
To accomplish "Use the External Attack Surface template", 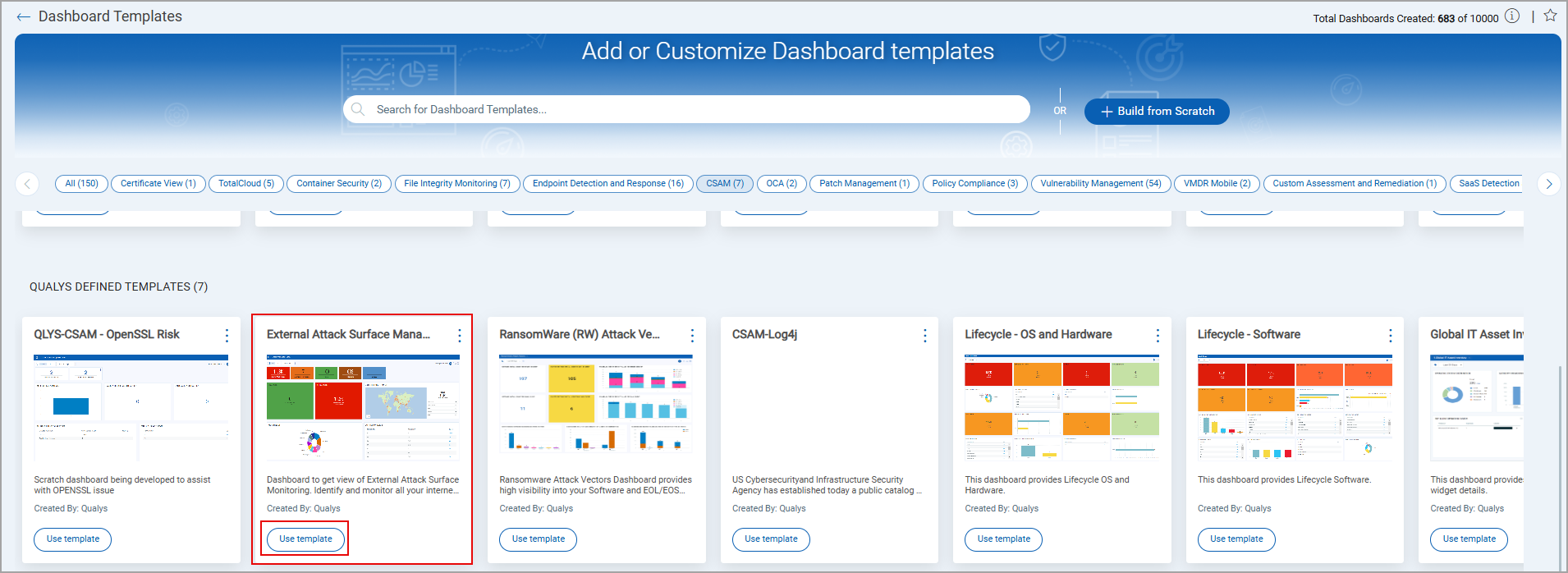I will tap(305, 539).
